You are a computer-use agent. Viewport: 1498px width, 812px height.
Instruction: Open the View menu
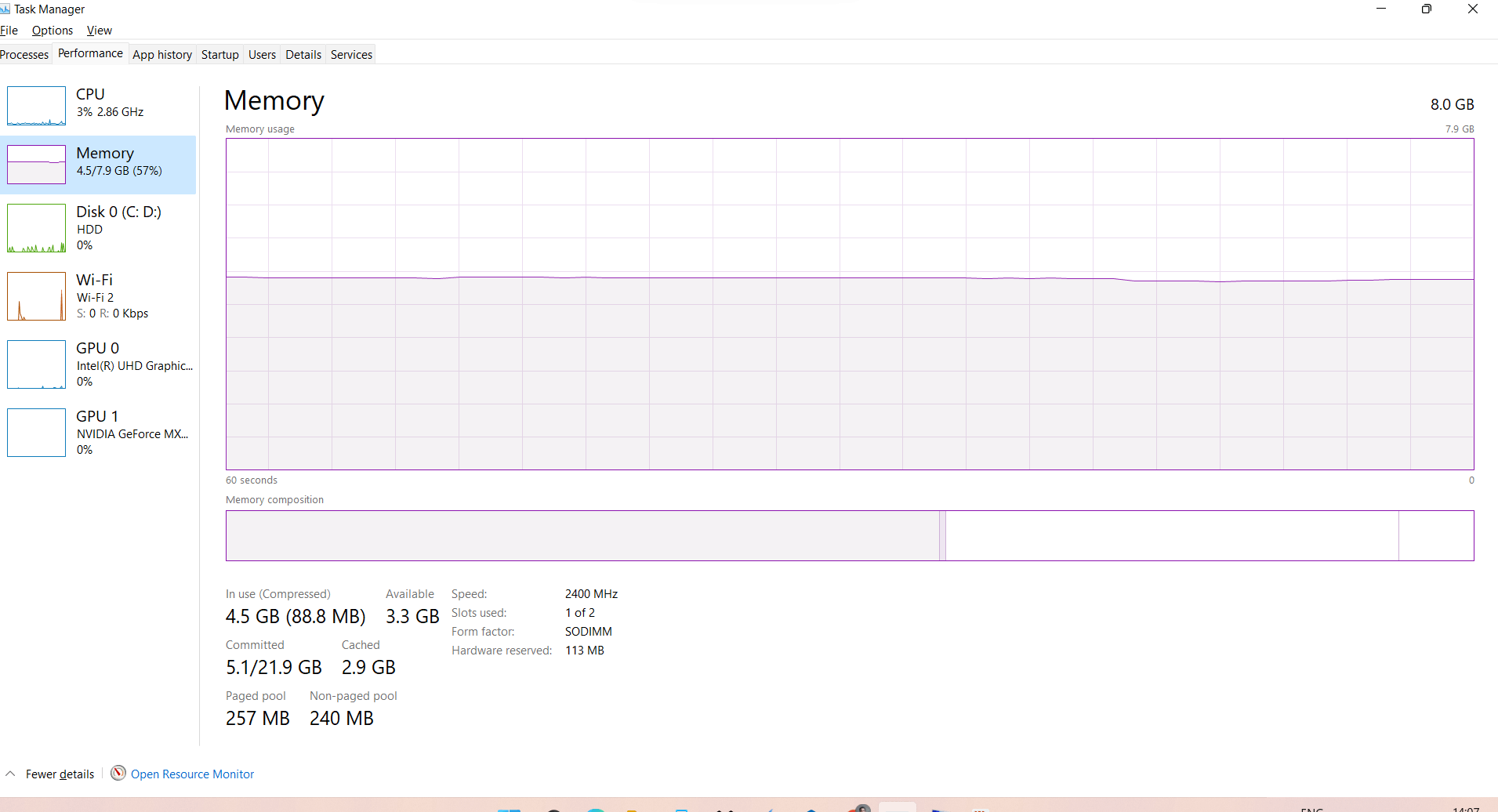coord(100,31)
